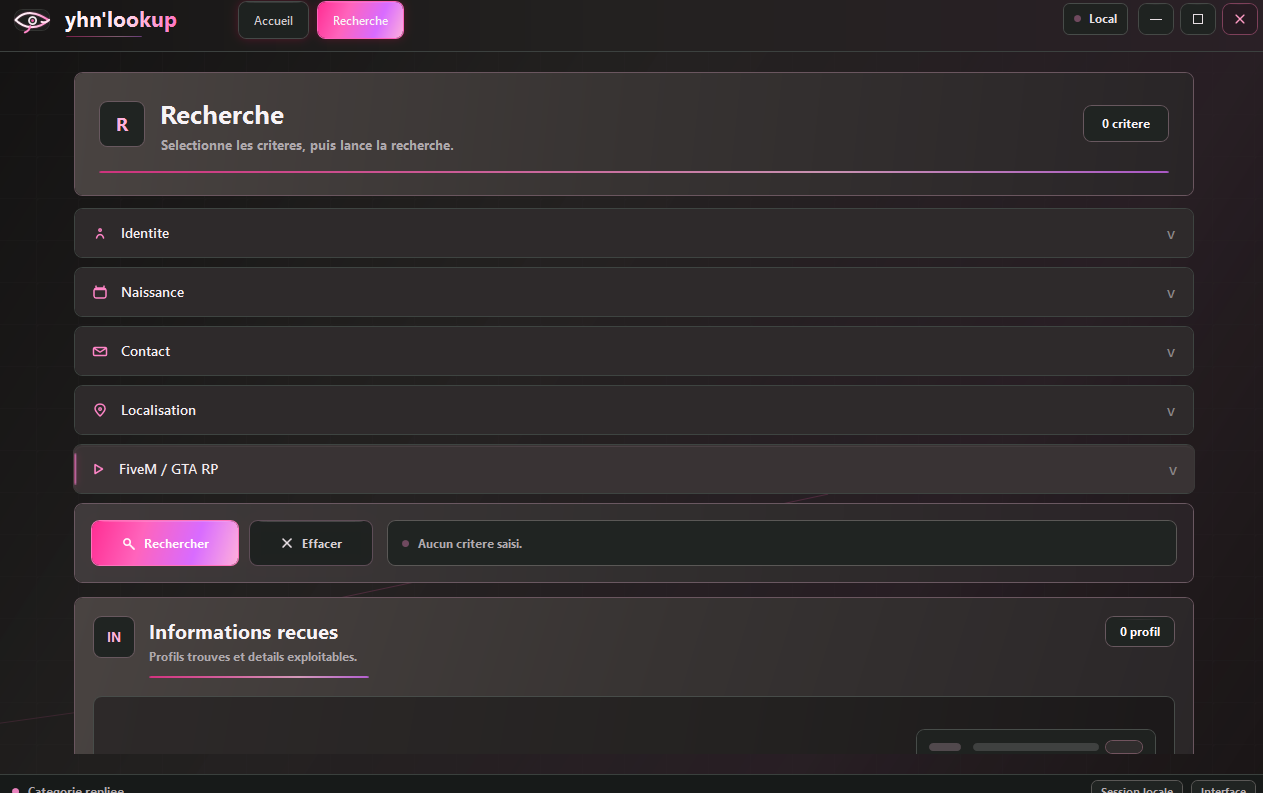Click the yhn'lookup eye logo
Screen dimensions: 1263x793
(32, 20)
